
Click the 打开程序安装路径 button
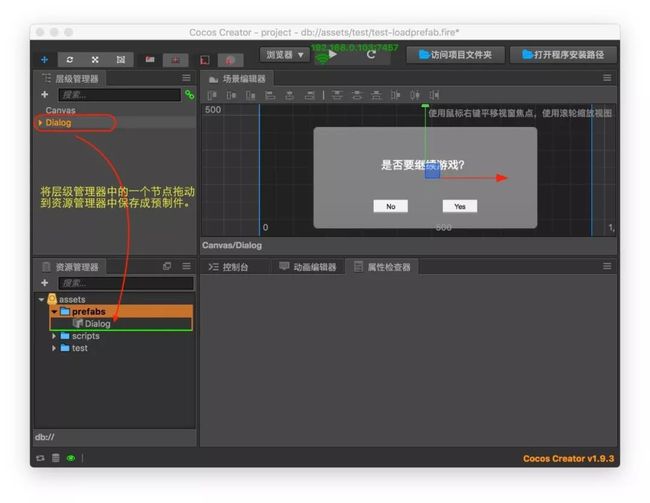click(x=563, y=55)
